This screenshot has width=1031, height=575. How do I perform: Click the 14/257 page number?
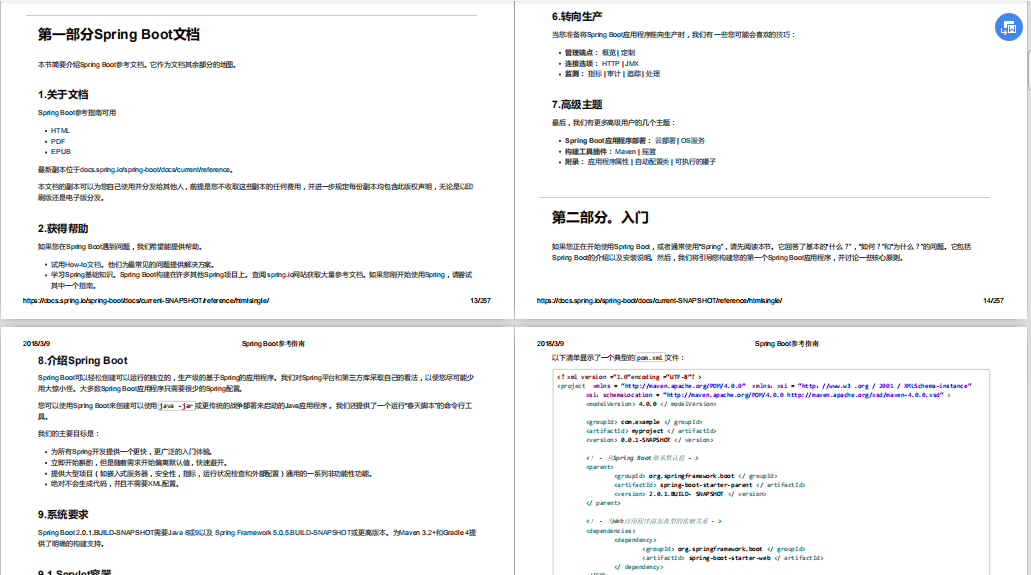tap(993, 301)
